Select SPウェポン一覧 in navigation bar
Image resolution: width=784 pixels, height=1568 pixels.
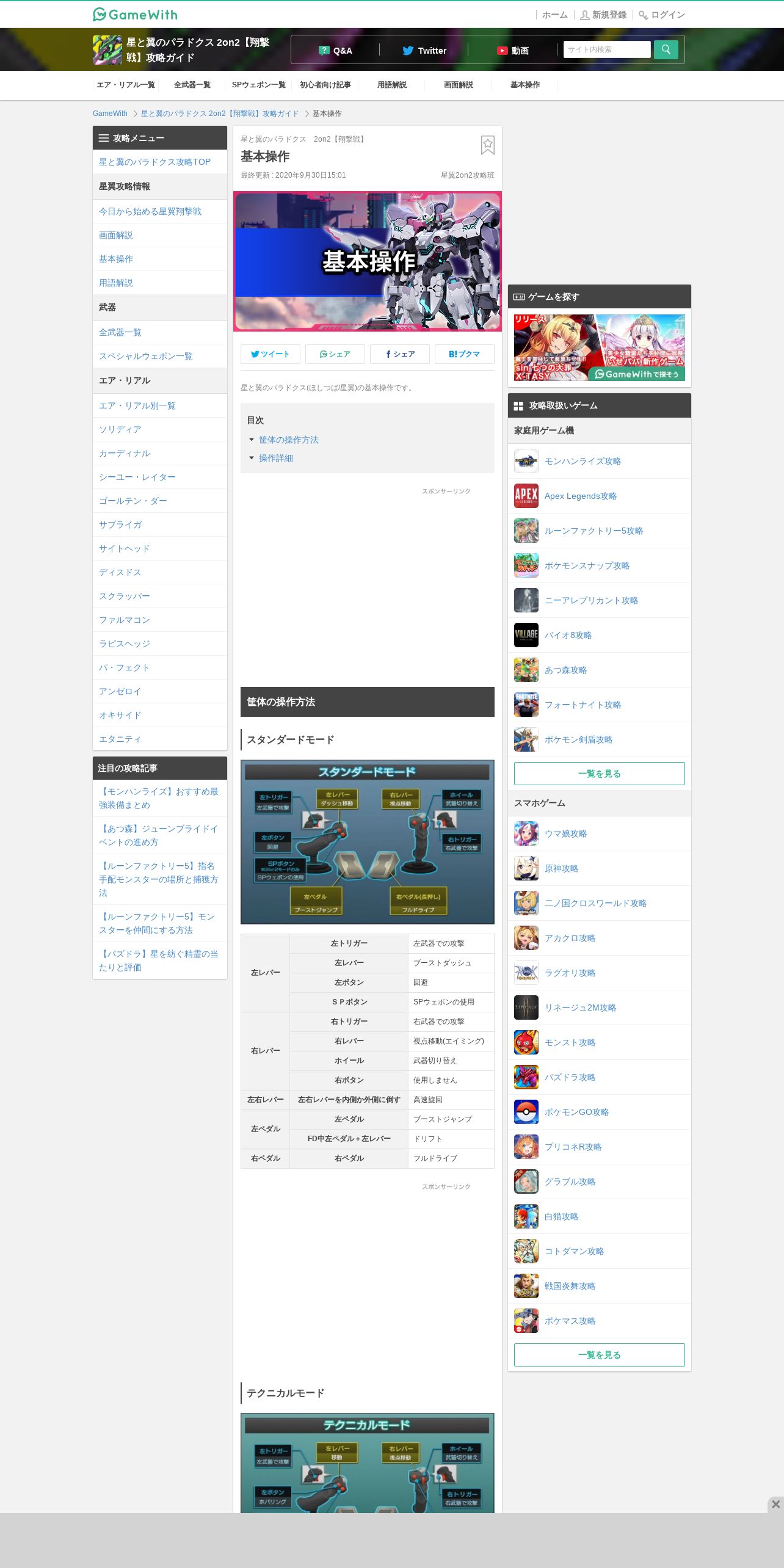tap(259, 85)
